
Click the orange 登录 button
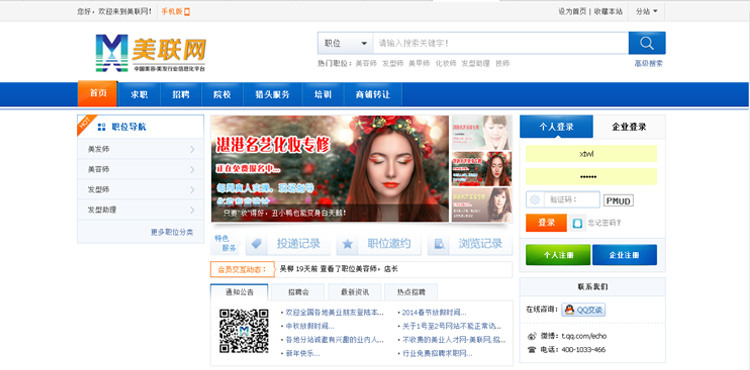546,223
